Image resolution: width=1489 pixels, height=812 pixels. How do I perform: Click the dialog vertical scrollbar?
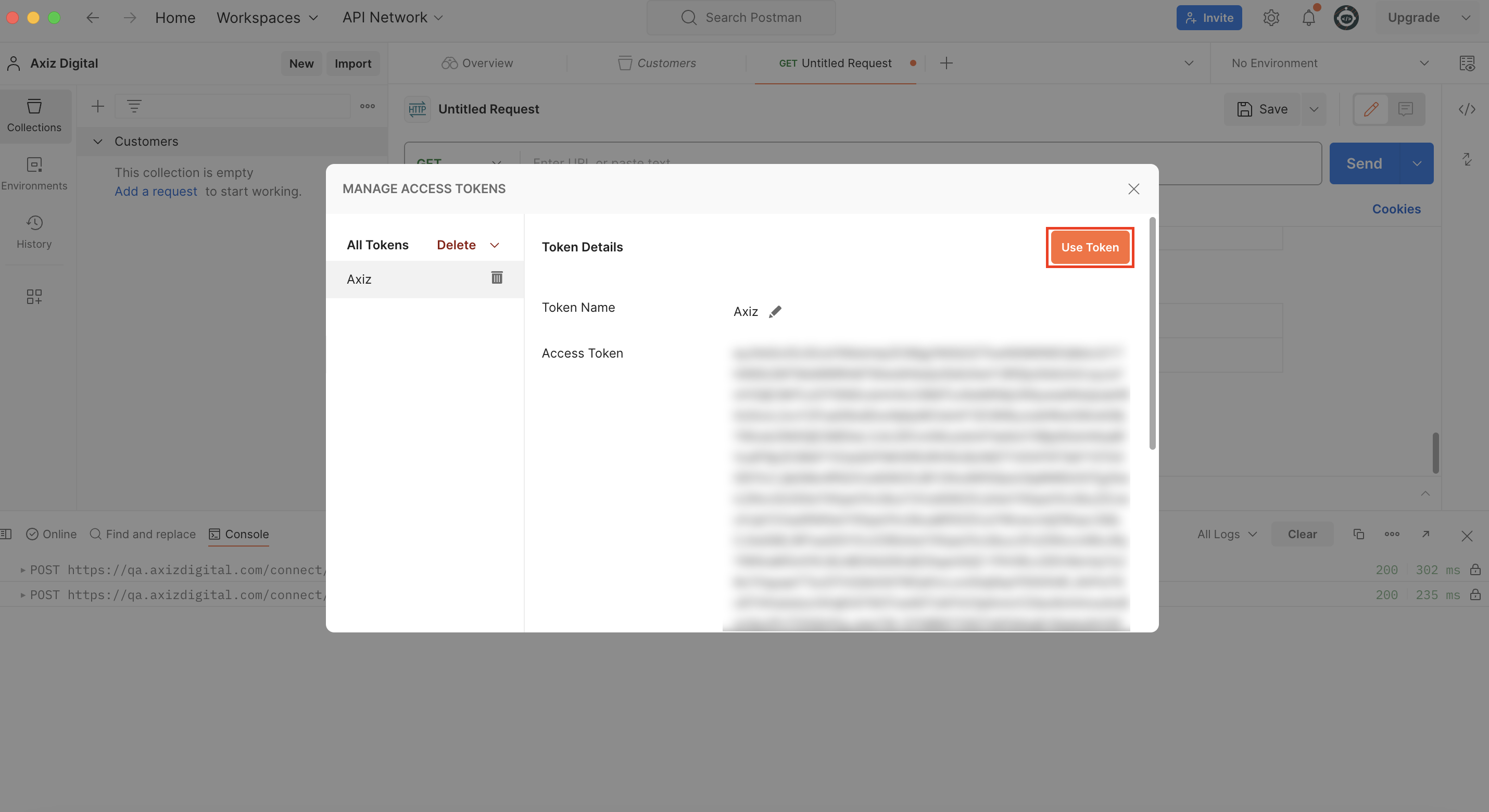coord(1153,334)
